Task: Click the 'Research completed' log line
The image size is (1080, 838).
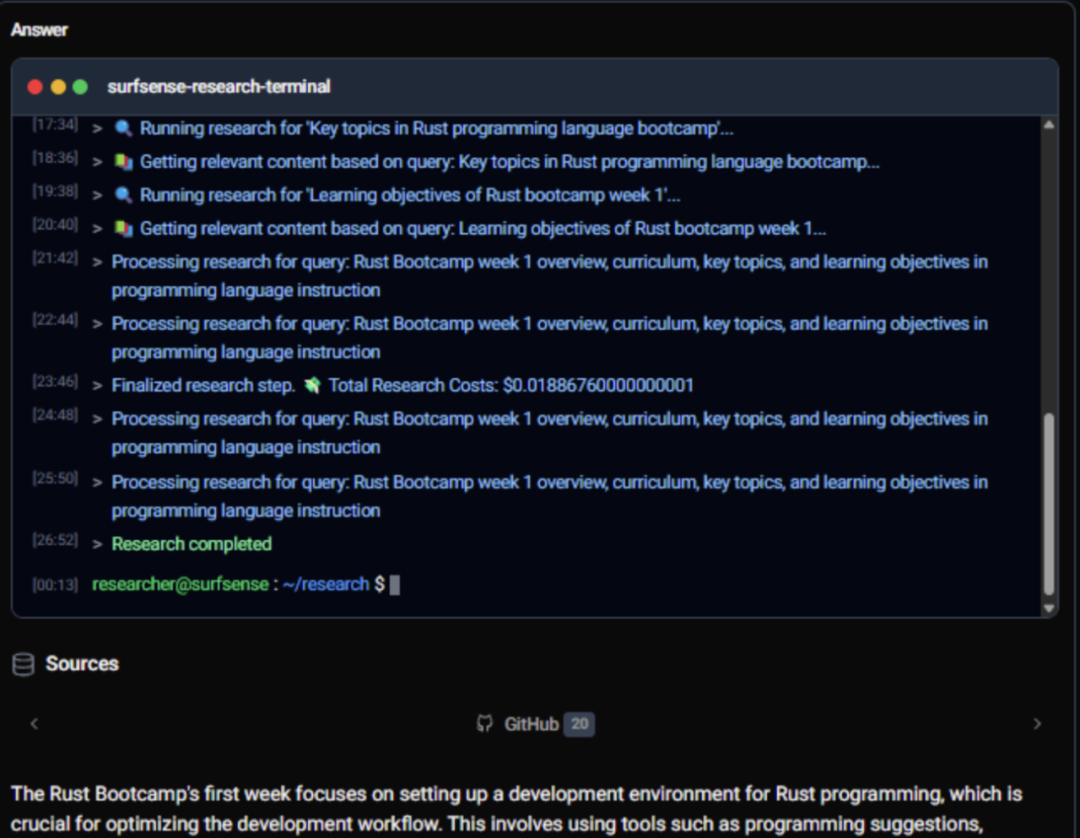Action: pyautogui.click(x=191, y=544)
